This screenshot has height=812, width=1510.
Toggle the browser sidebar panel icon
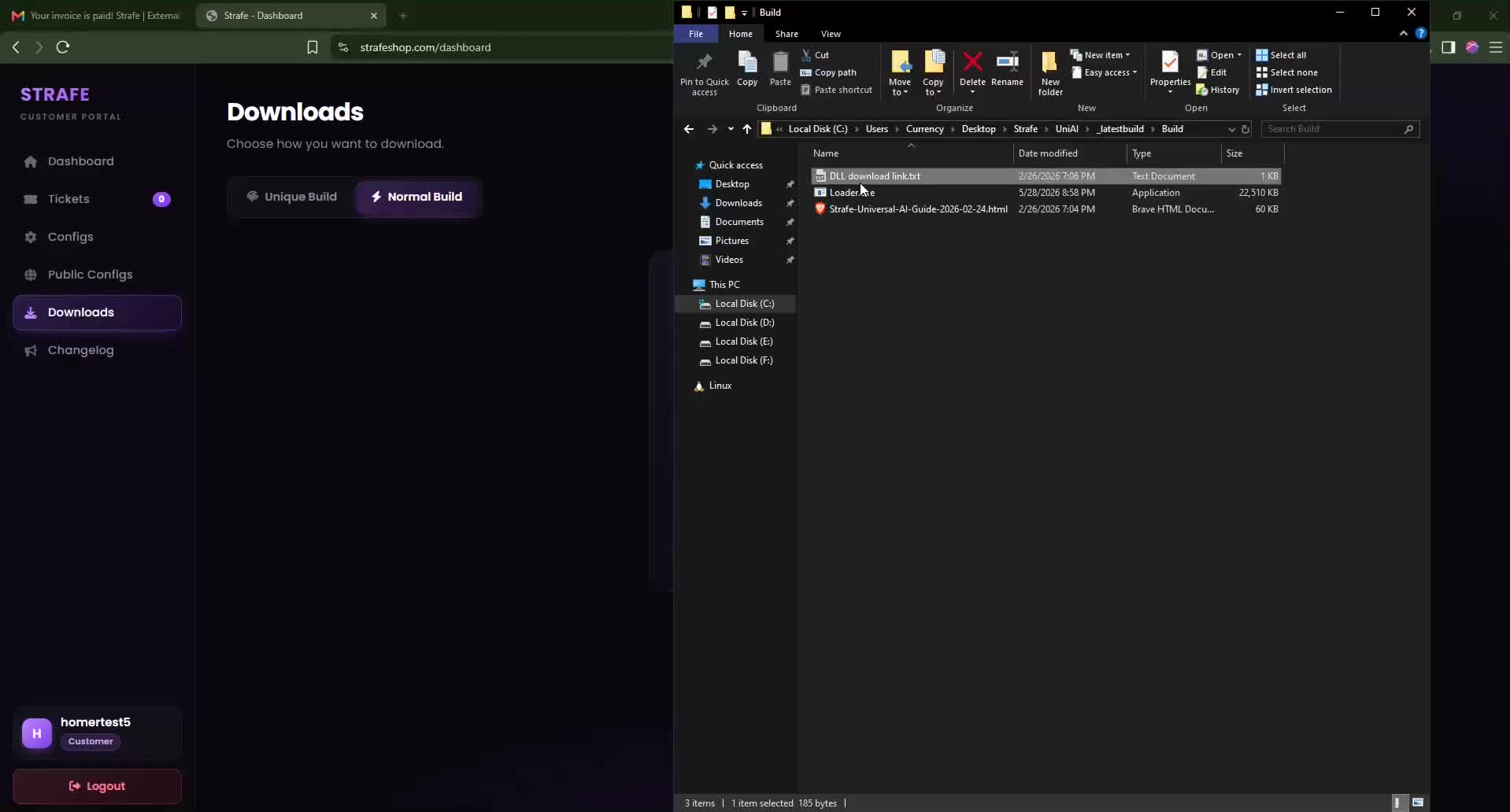tap(1449, 47)
